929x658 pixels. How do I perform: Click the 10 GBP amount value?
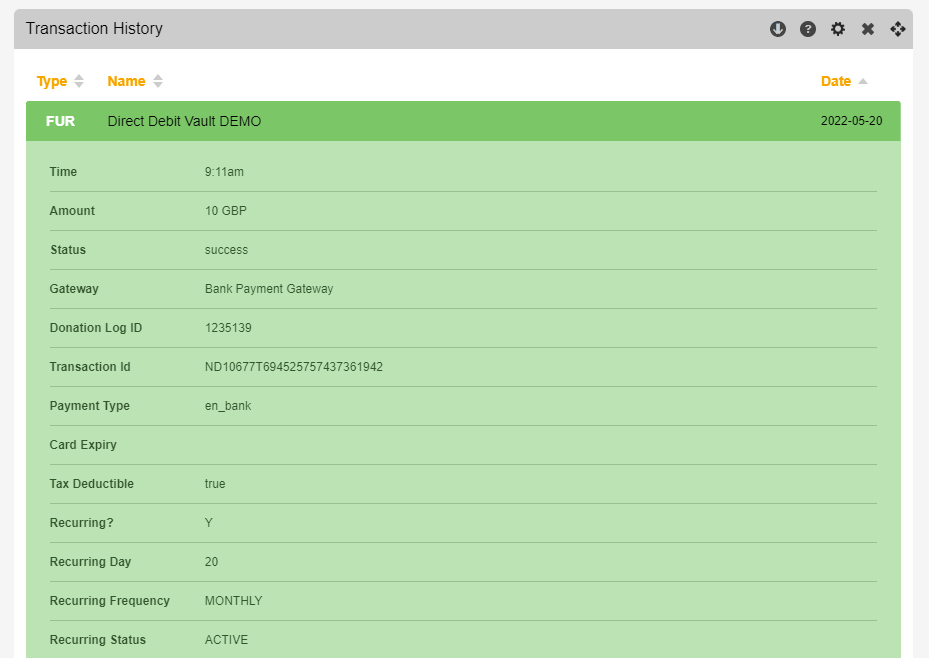(x=225, y=211)
